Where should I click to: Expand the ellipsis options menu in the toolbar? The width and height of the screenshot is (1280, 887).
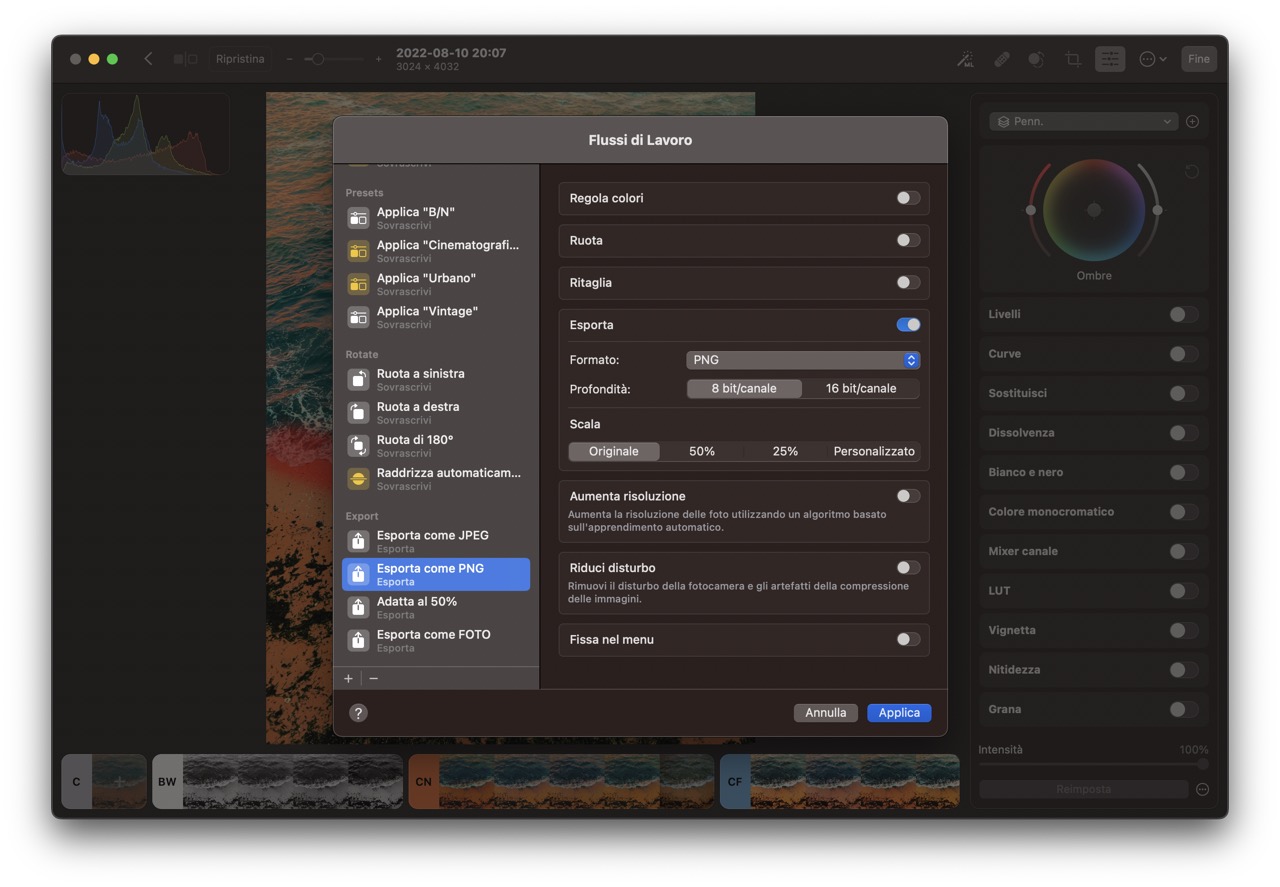(x=1148, y=59)
